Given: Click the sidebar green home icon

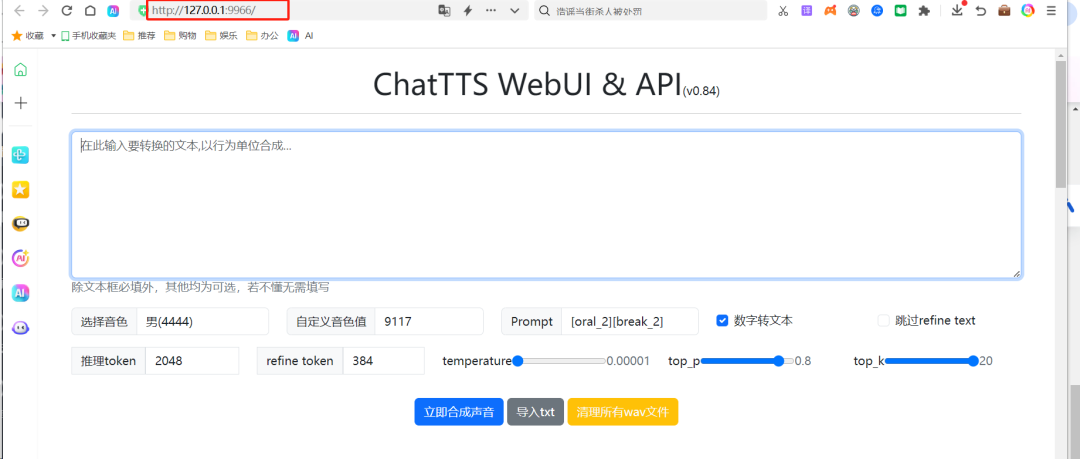Looking at the screenshot, I should tap(21, 70).
